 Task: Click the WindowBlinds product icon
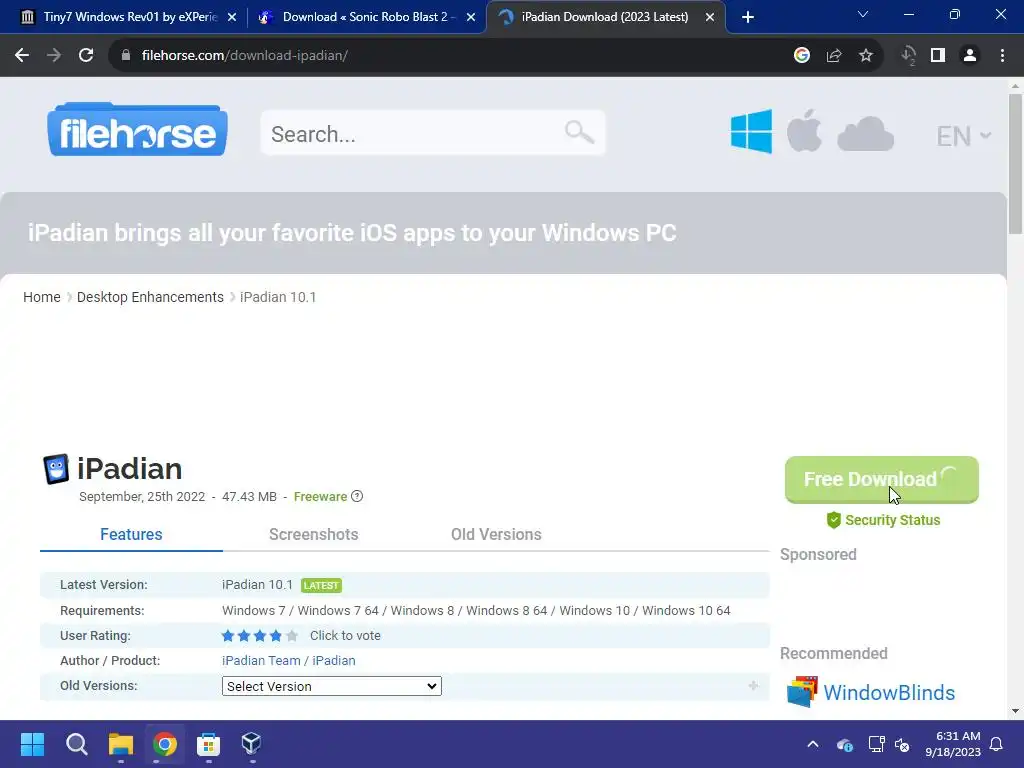click(x=802, y=692)
